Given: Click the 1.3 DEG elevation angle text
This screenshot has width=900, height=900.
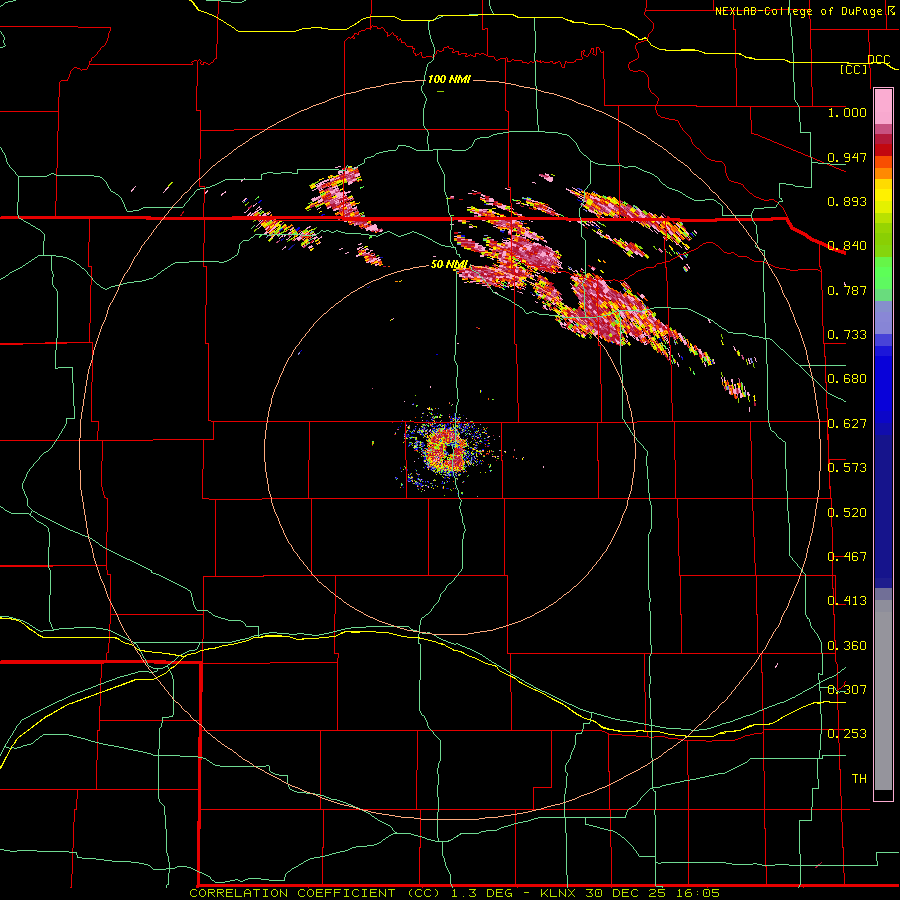Looking at the screenshot, I should (483, 893).
